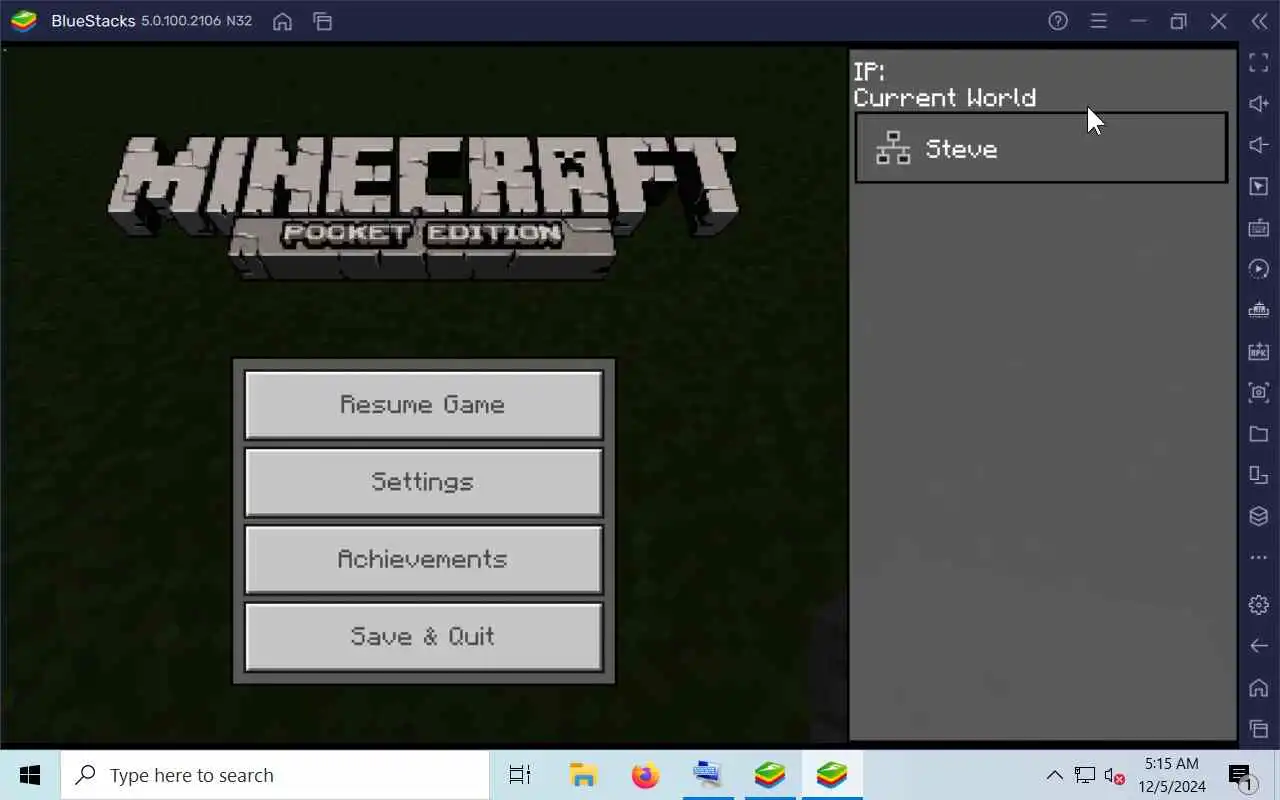Open the macro recorder sidebar icon
Viewport: 1280px width, 800px height.
(x=1259, y=269)
